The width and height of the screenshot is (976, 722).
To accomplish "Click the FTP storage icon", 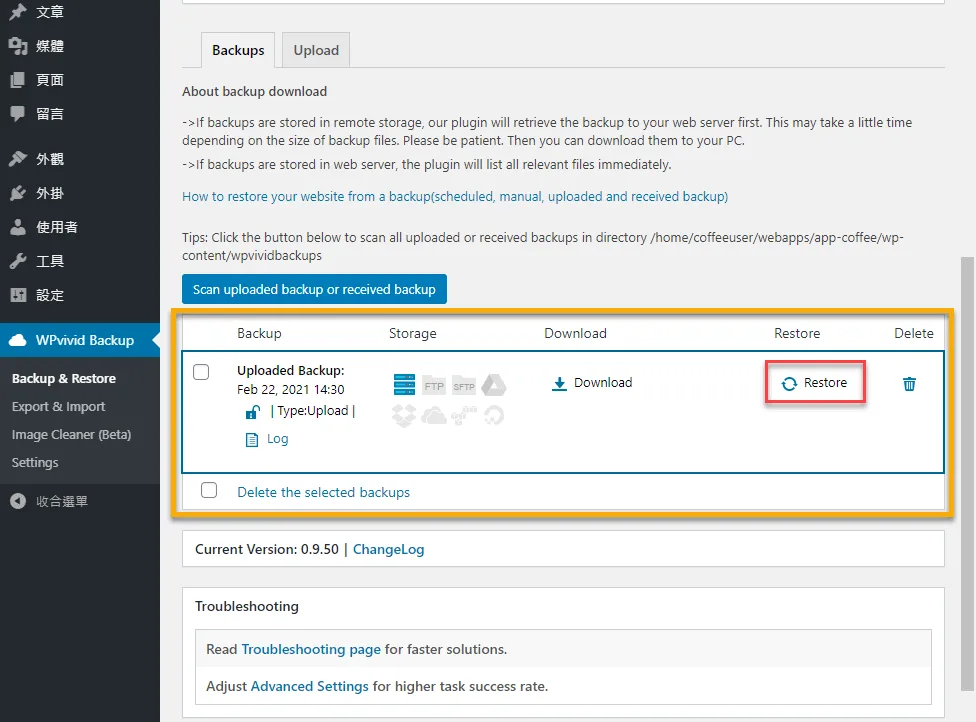I will click(x=434, y=386).
